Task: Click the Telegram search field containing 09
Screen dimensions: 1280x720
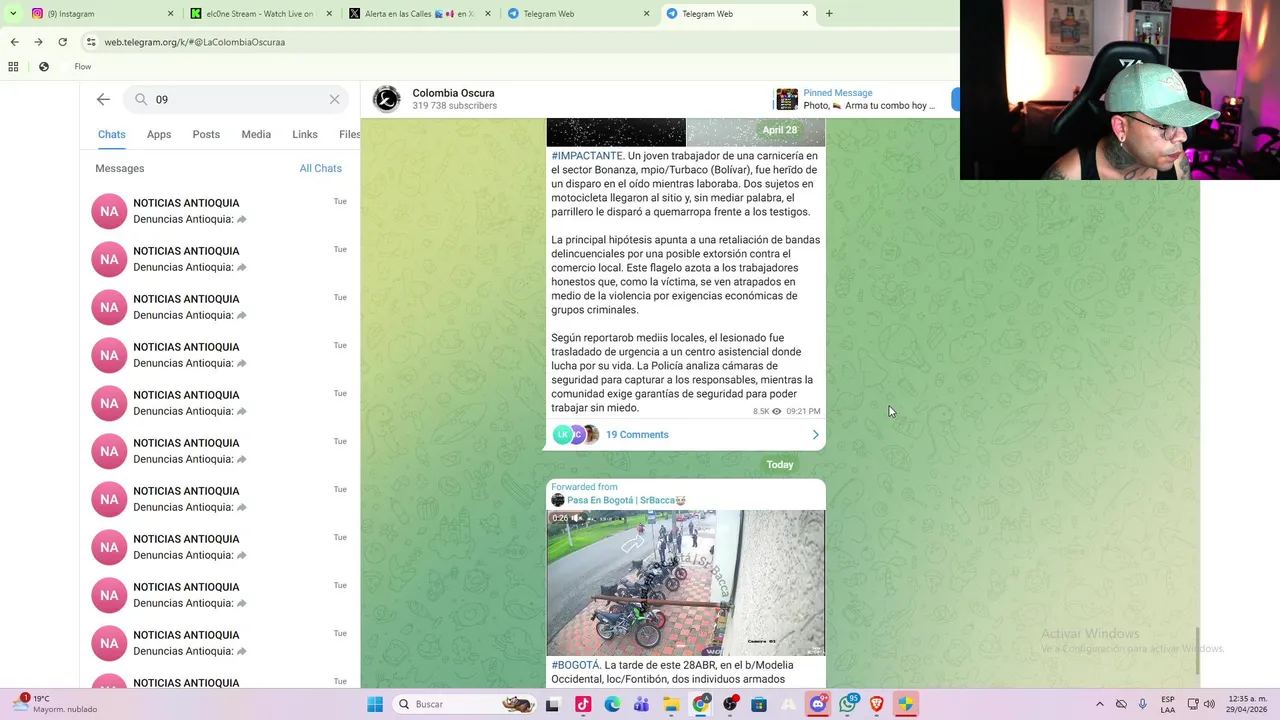Action: (237, 99)
